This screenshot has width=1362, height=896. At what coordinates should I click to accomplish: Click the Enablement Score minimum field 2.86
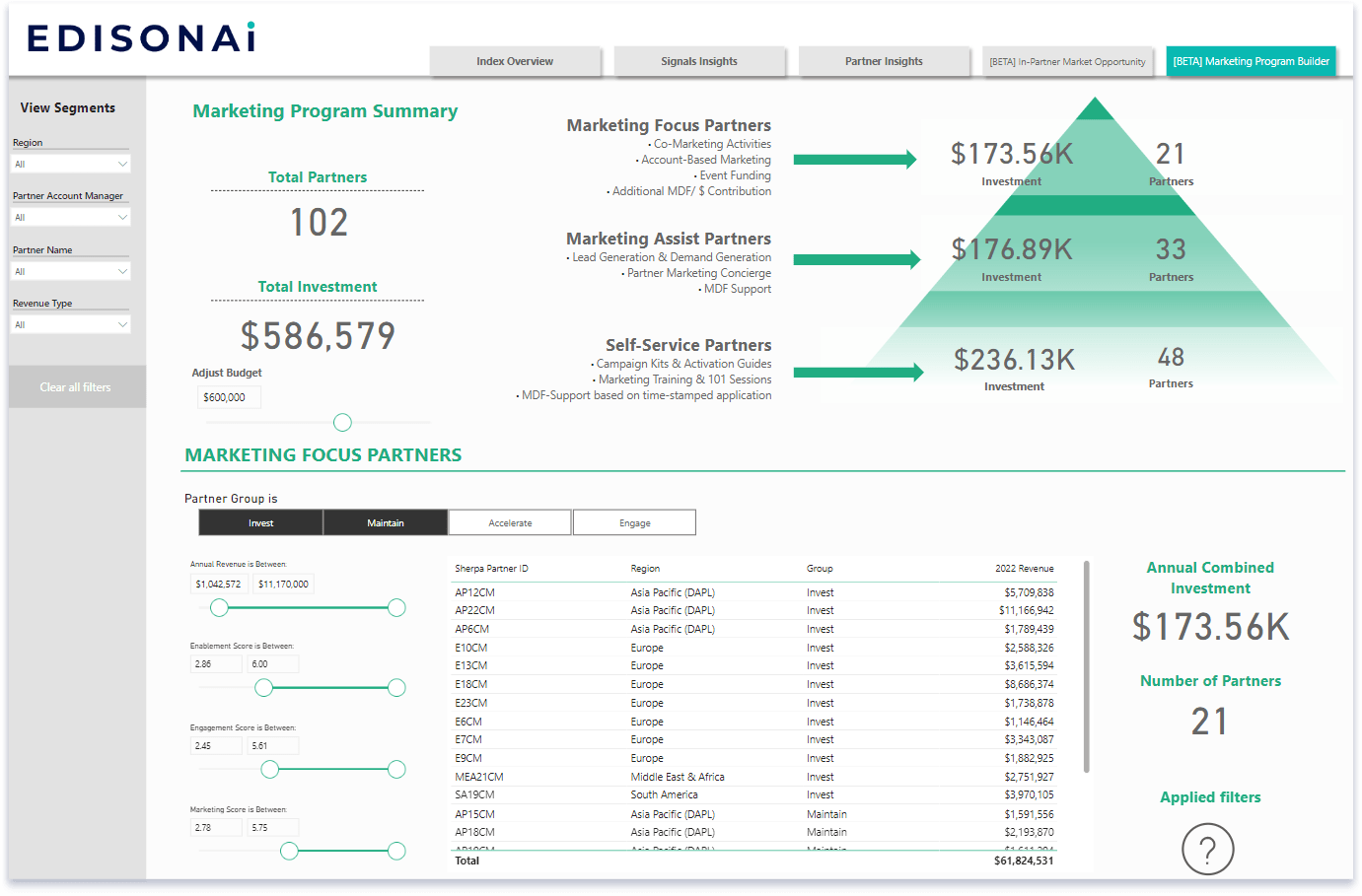tap(216, 664)
